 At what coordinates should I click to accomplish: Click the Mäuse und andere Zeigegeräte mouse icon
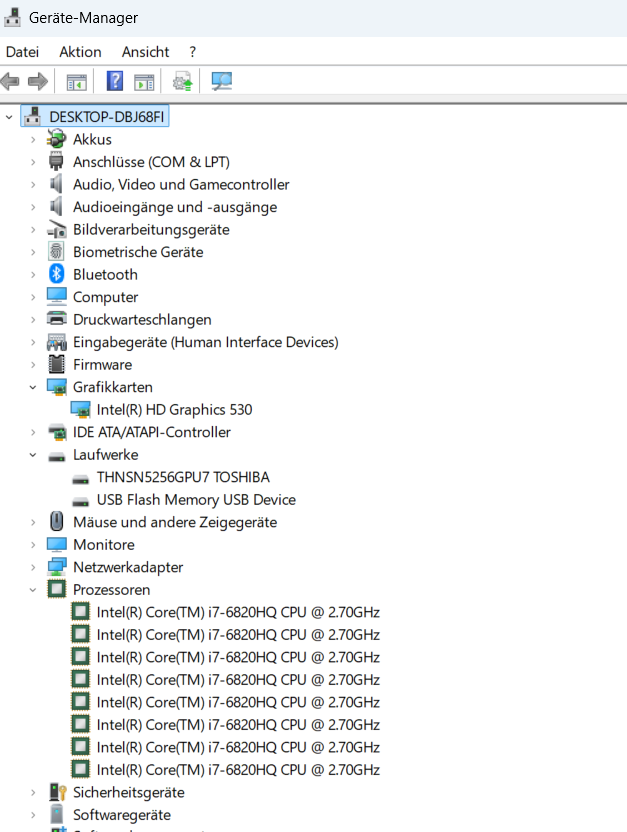56,522
